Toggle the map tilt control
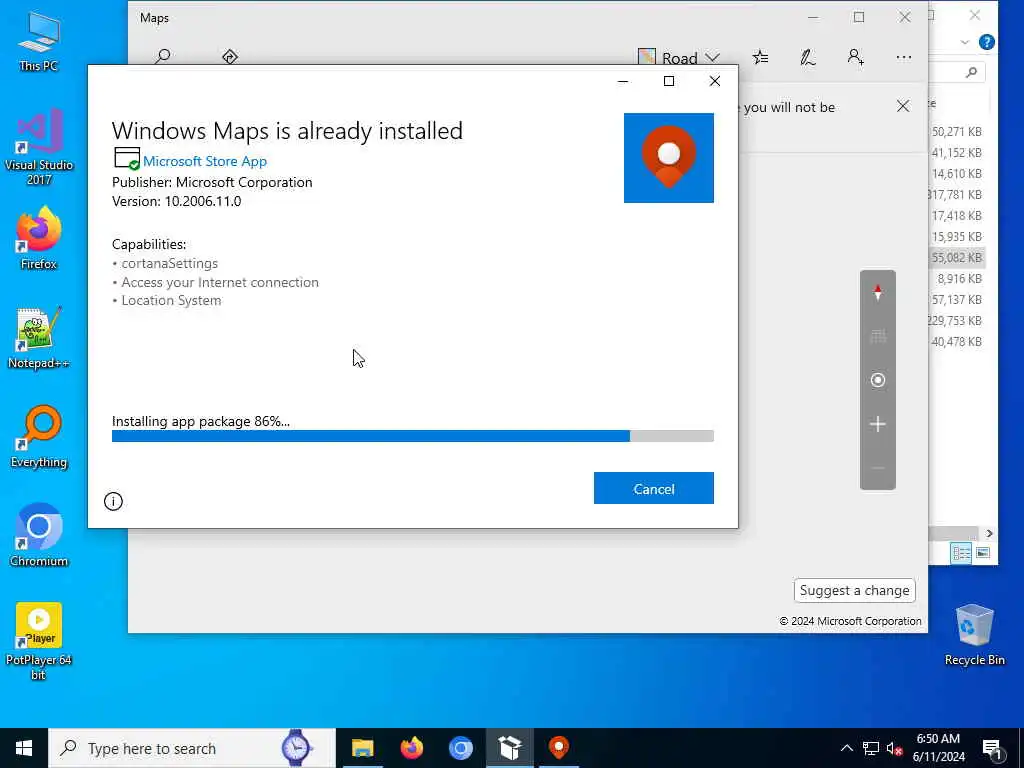 click(x=878, y=336)
